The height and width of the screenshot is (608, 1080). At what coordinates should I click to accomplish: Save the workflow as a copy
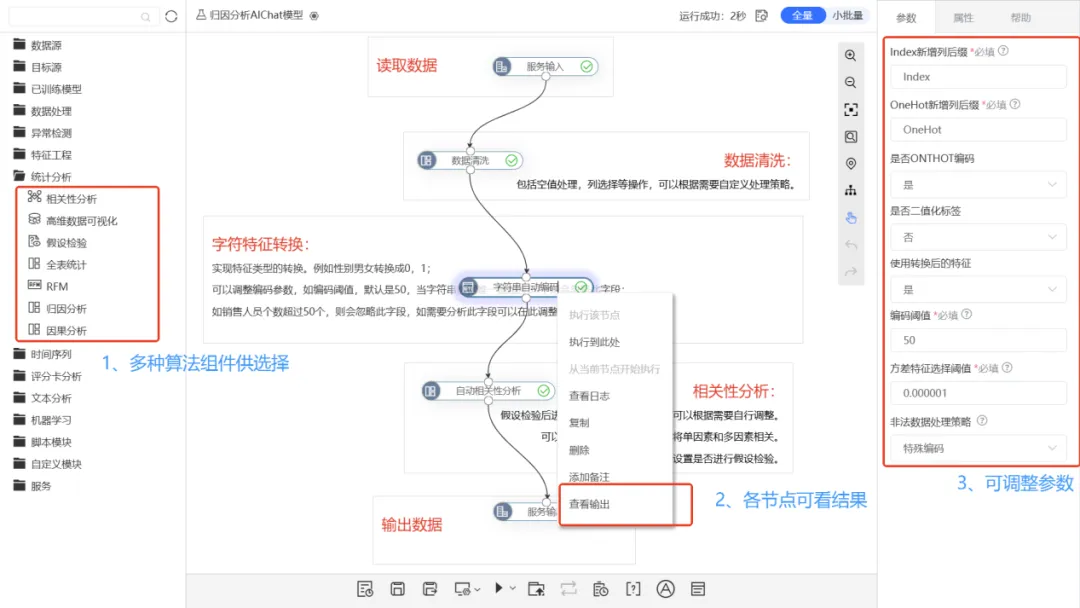tap(430, 589)
